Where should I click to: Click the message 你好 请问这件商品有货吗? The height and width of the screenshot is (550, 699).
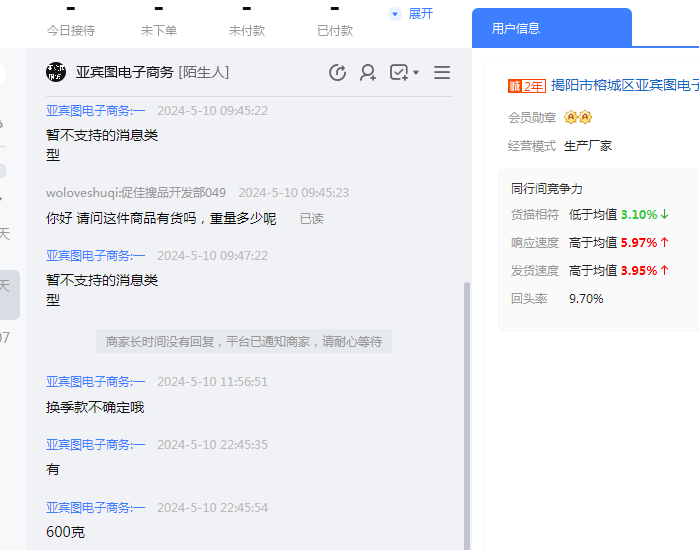point(161,218)
